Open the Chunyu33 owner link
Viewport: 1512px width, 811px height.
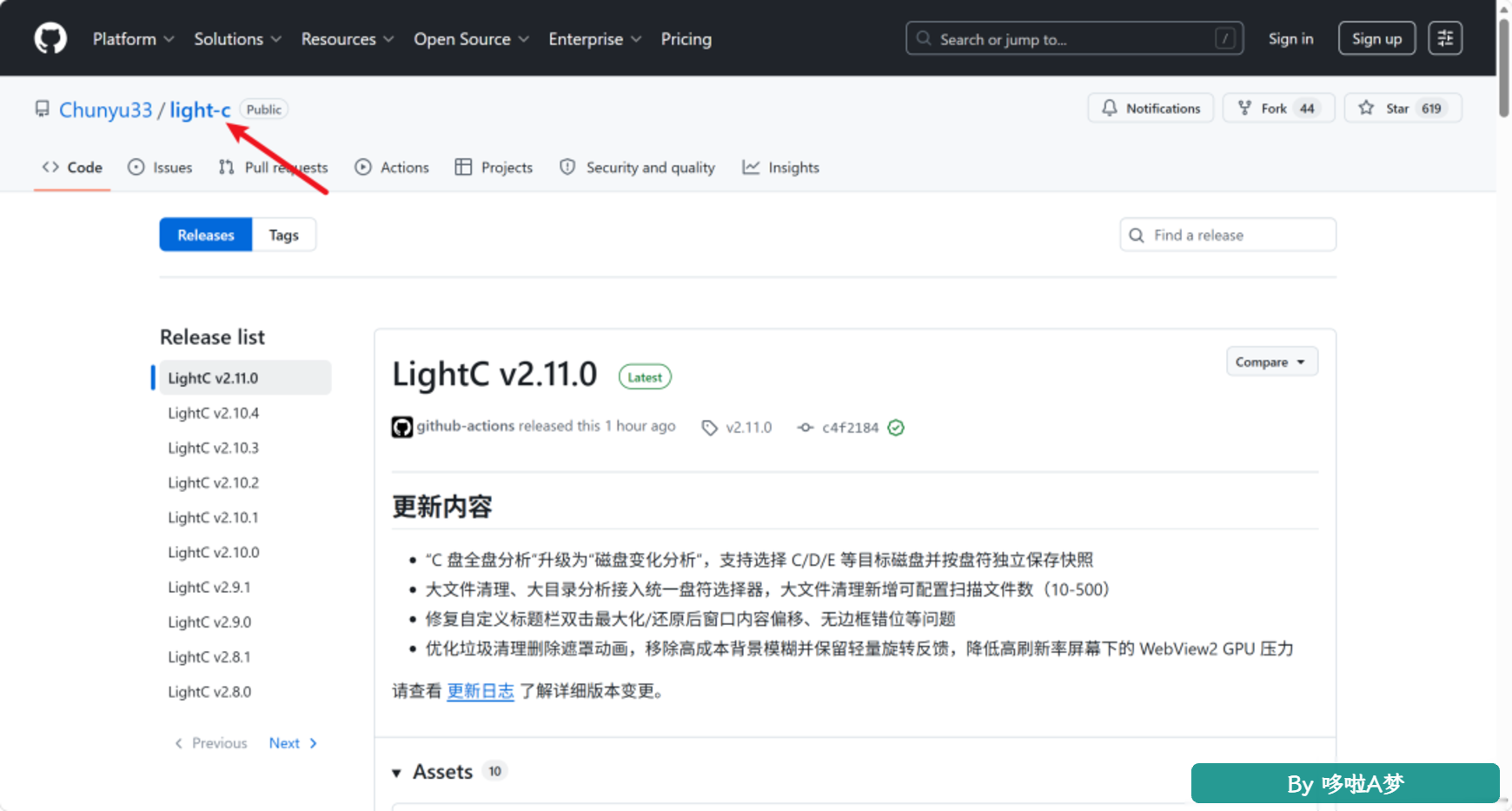coord(105,110)
